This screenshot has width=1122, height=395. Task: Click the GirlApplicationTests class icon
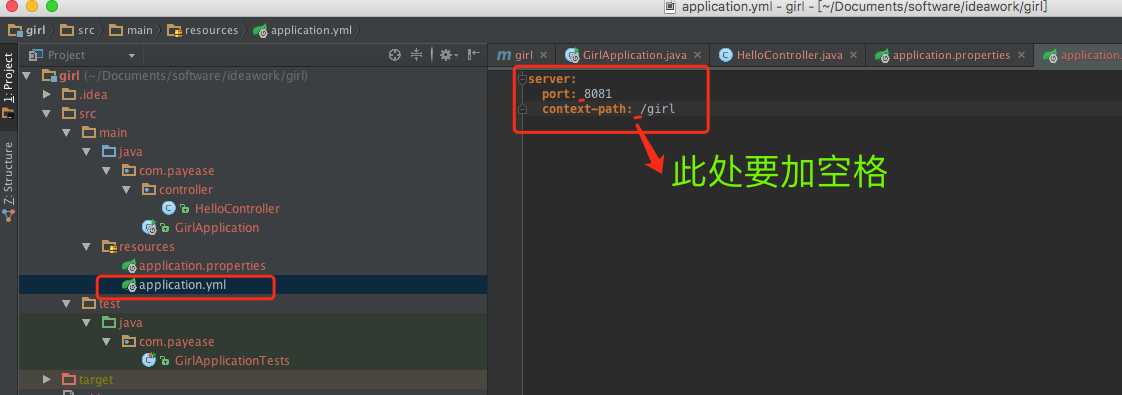click(150, 361)
